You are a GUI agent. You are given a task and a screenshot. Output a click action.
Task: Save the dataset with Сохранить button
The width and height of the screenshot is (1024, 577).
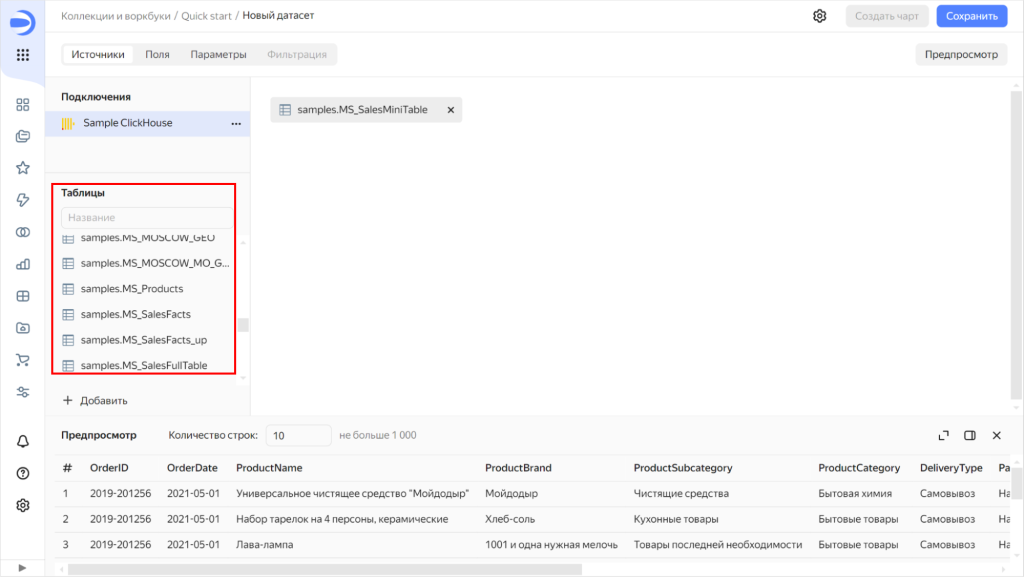971,15
